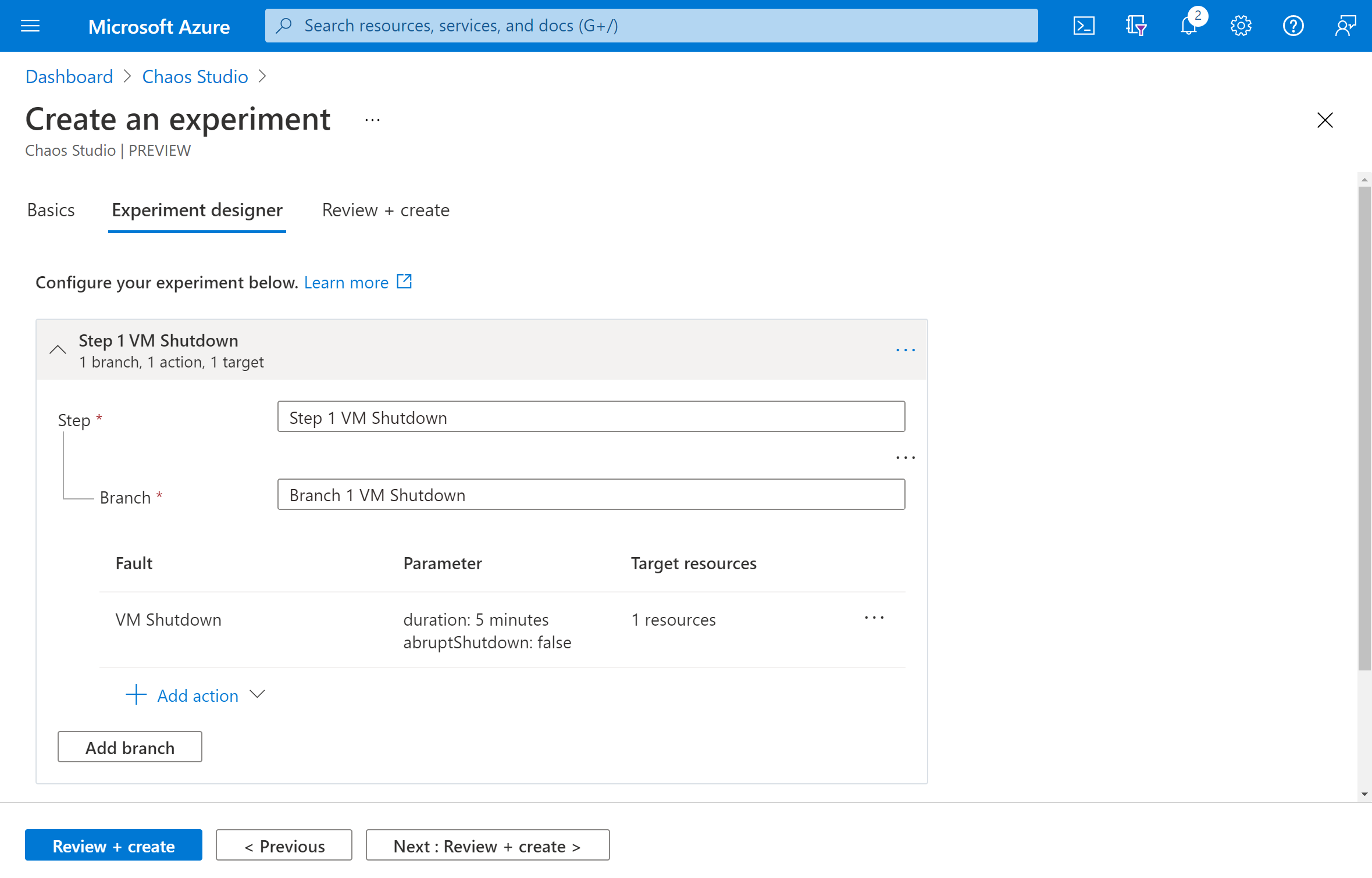
Task: Click the Add branch button
Action: tap(130, 747)
